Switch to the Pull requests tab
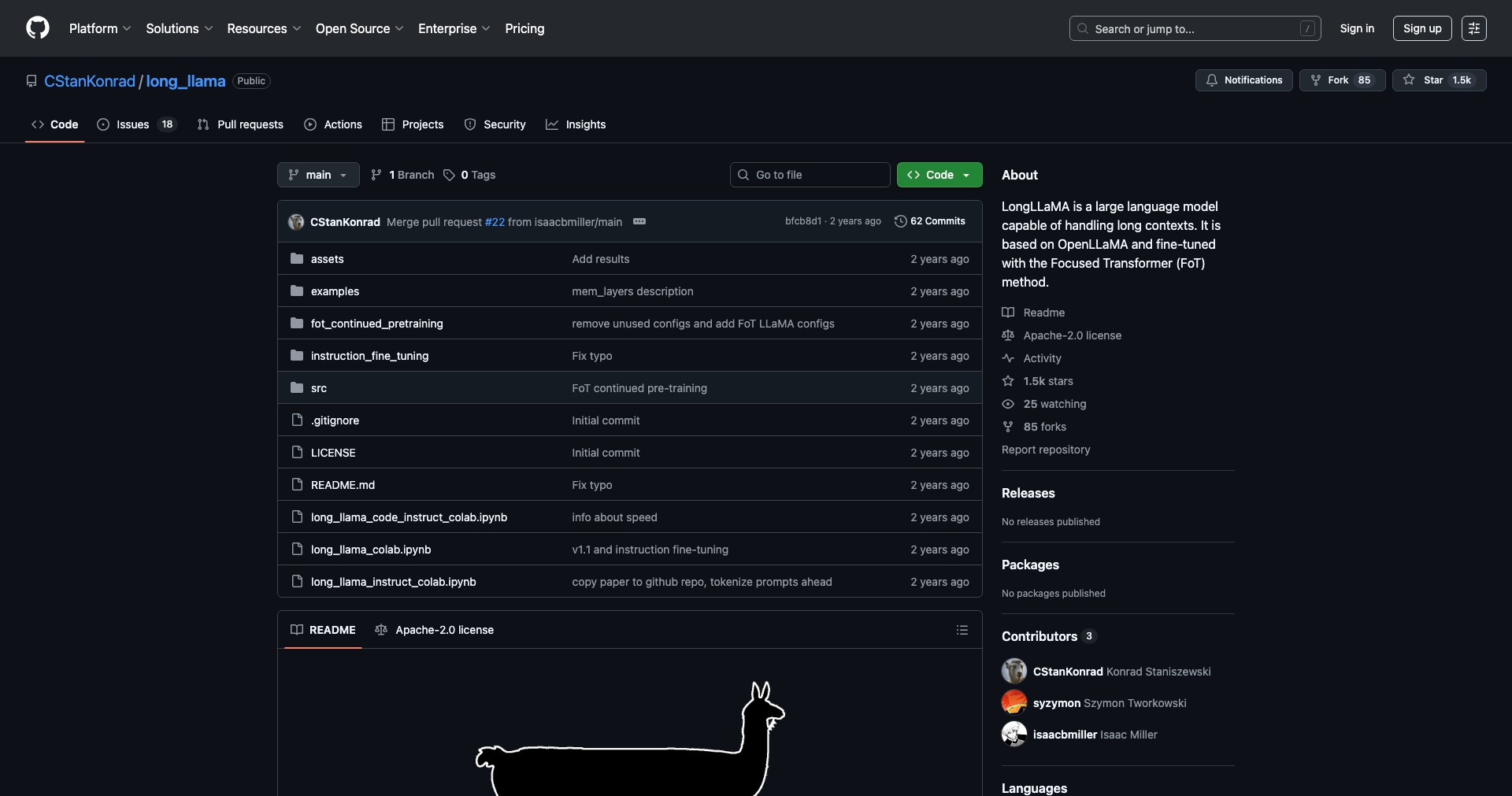Screen dimensions: 1512x796 [x=240, y=124]
